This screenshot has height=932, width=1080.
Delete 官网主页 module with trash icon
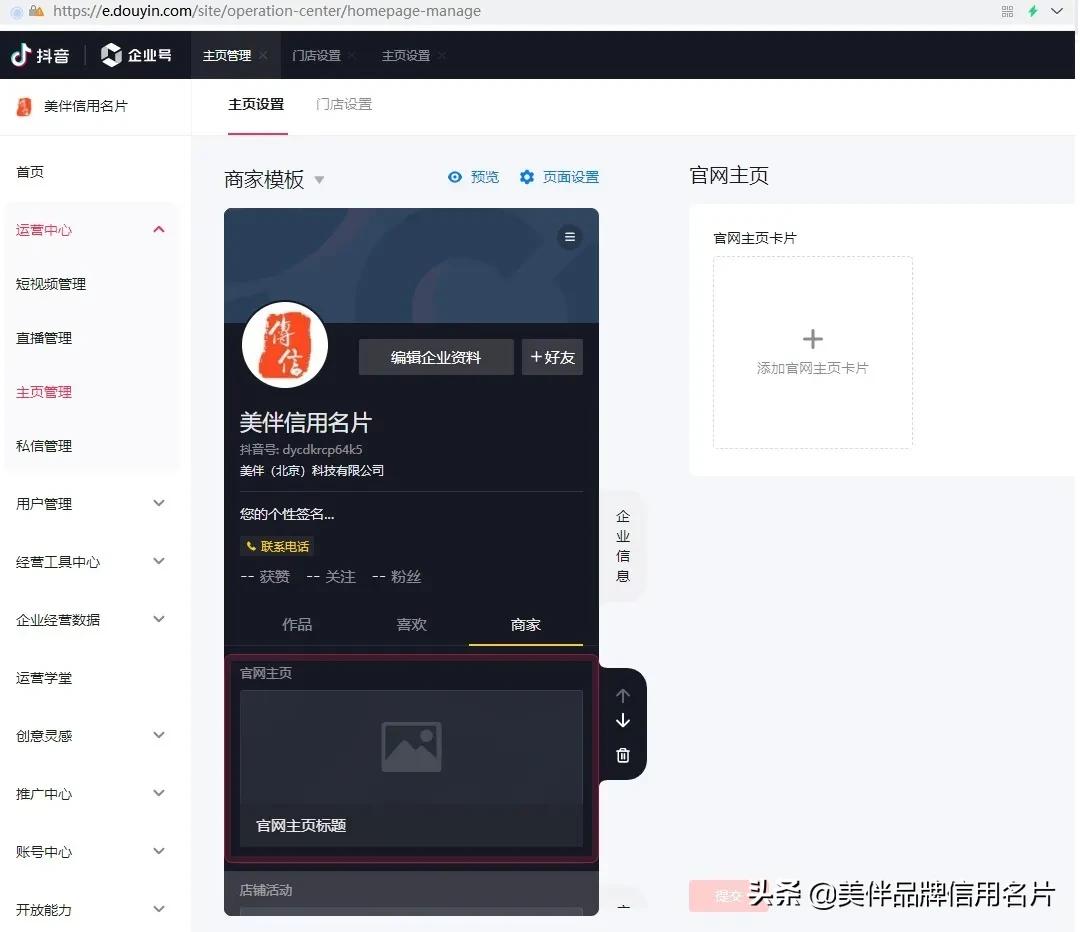(623, 755)
